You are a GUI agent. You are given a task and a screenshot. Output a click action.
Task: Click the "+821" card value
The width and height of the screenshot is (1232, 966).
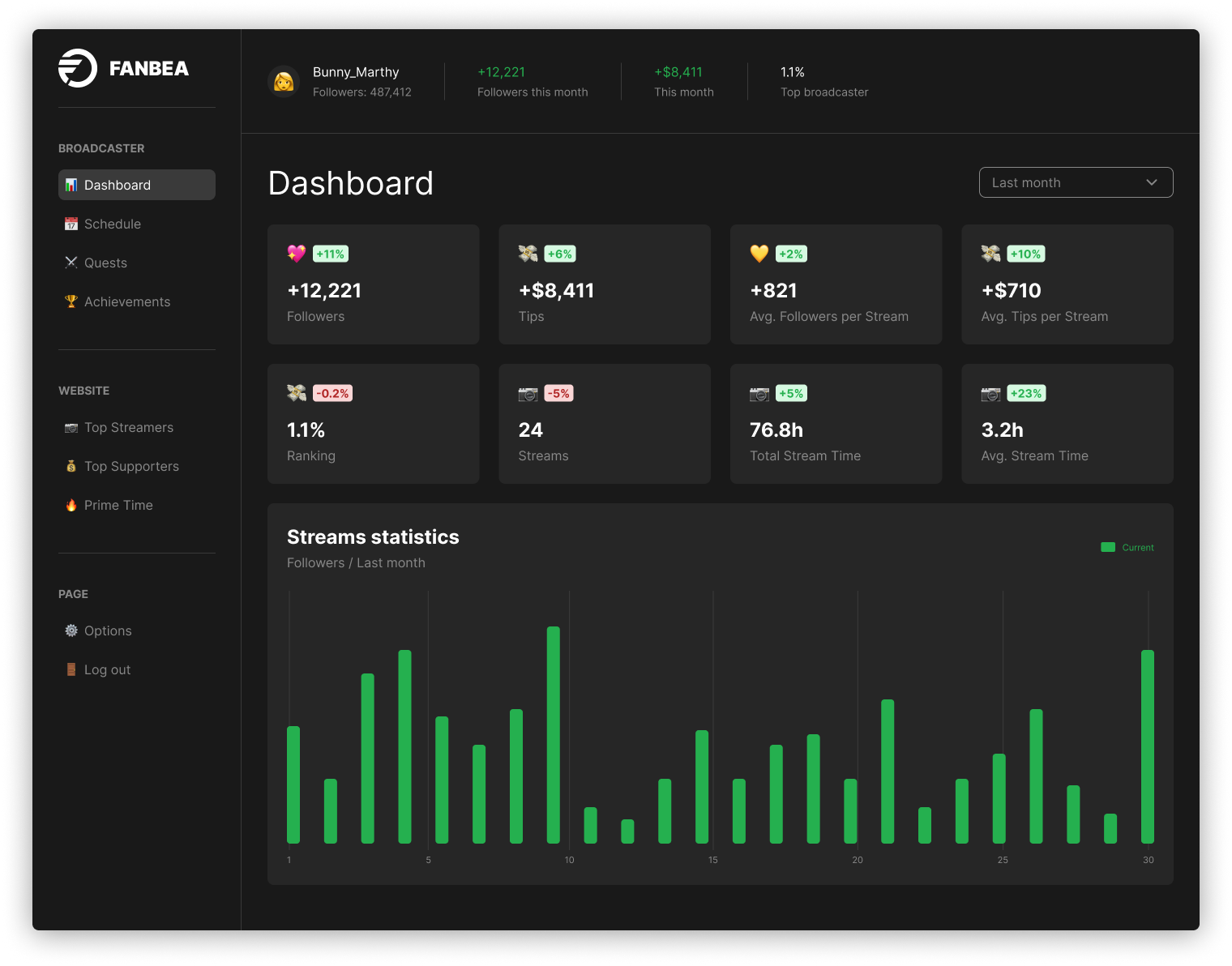point(774,290)
